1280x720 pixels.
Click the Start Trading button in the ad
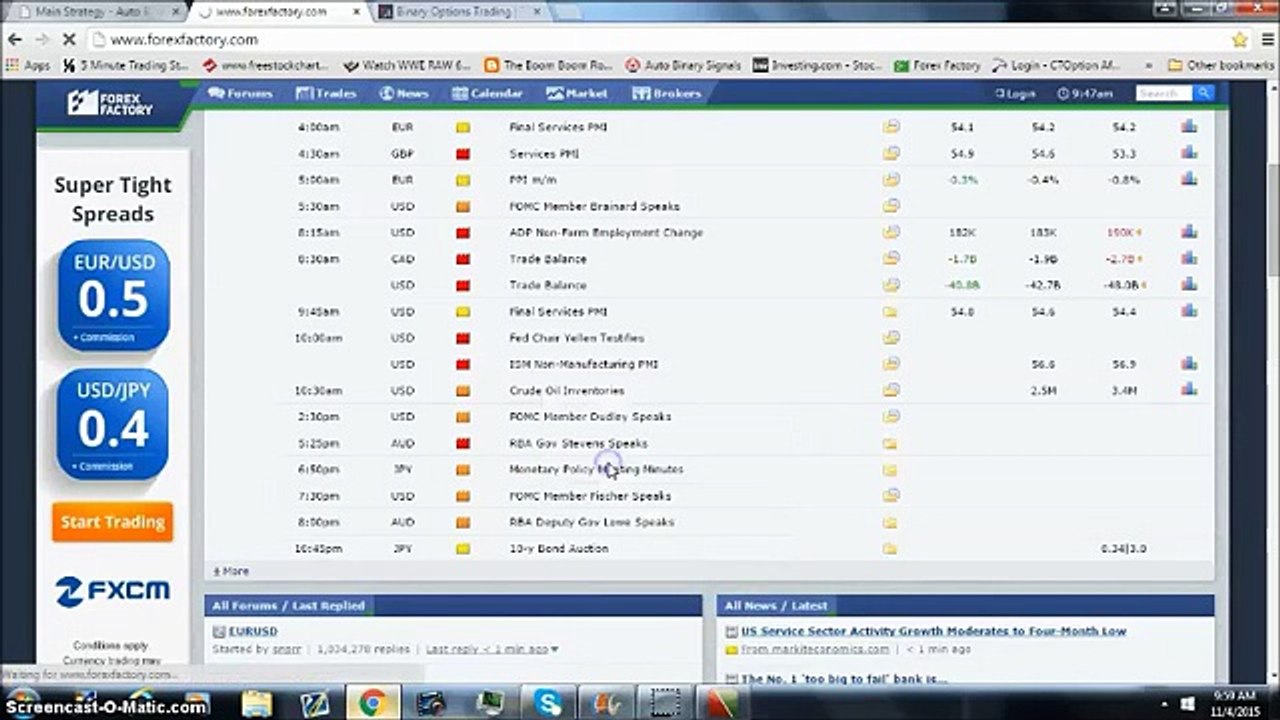pyautogui.click(x=112, y=522)
